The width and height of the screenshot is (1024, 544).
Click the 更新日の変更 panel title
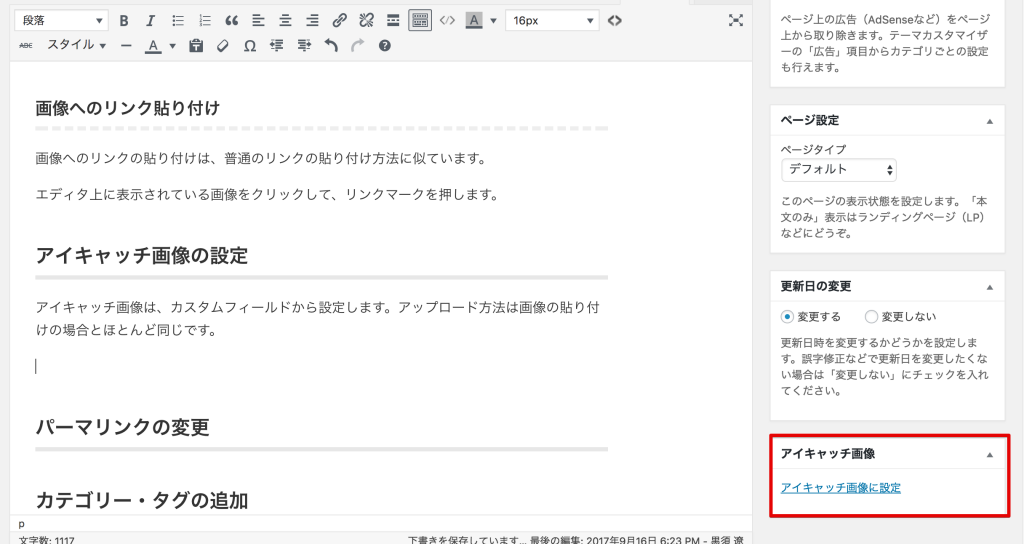[x=816, y=286]
